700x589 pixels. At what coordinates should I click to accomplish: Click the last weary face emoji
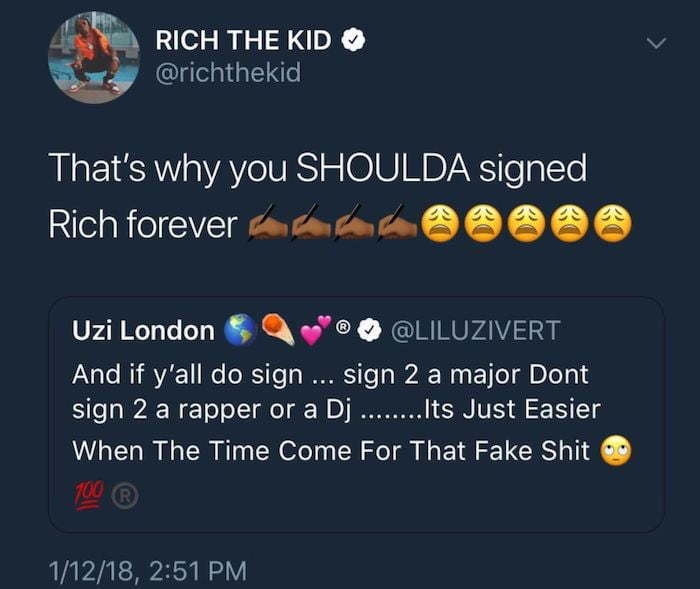(x=612, y=223)
